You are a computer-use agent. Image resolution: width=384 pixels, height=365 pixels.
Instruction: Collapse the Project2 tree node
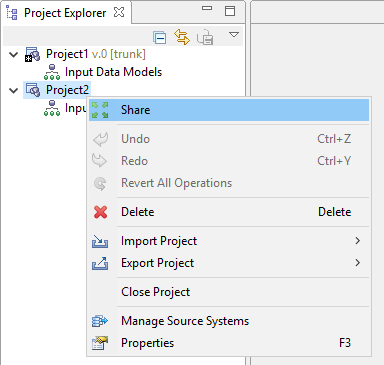tap(14, 90)
